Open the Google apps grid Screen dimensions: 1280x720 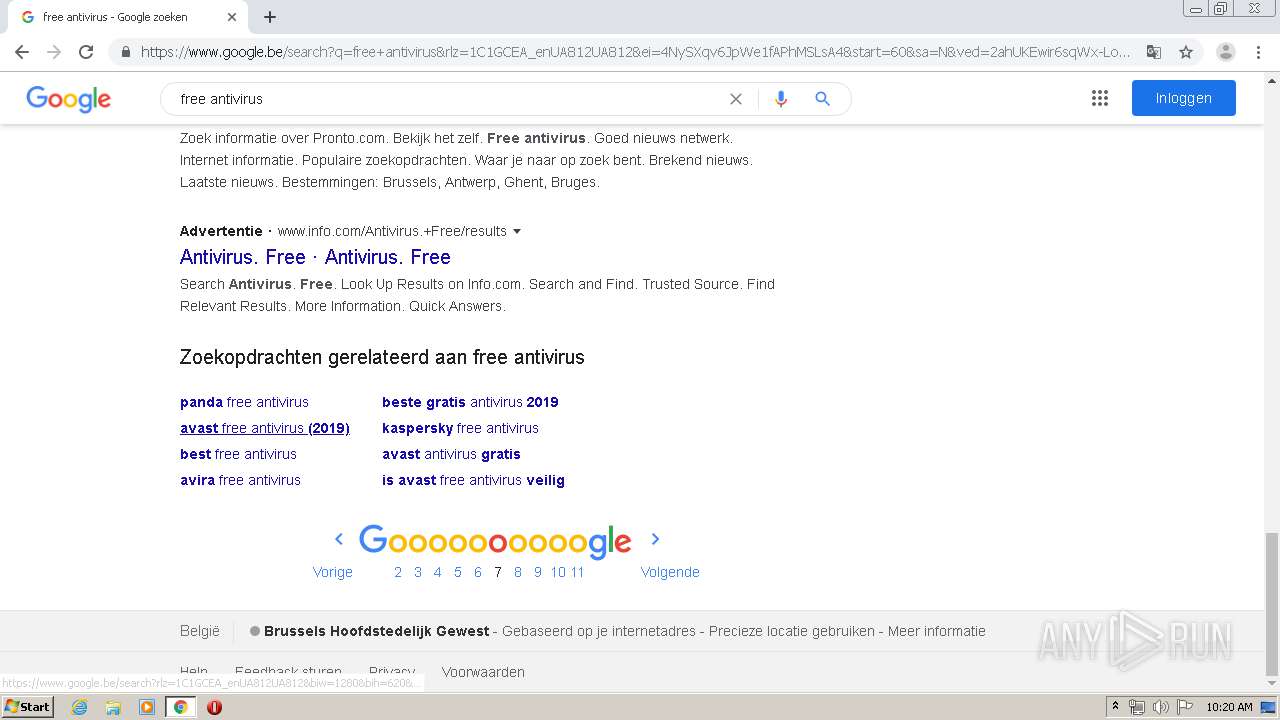coord(1100,98)
